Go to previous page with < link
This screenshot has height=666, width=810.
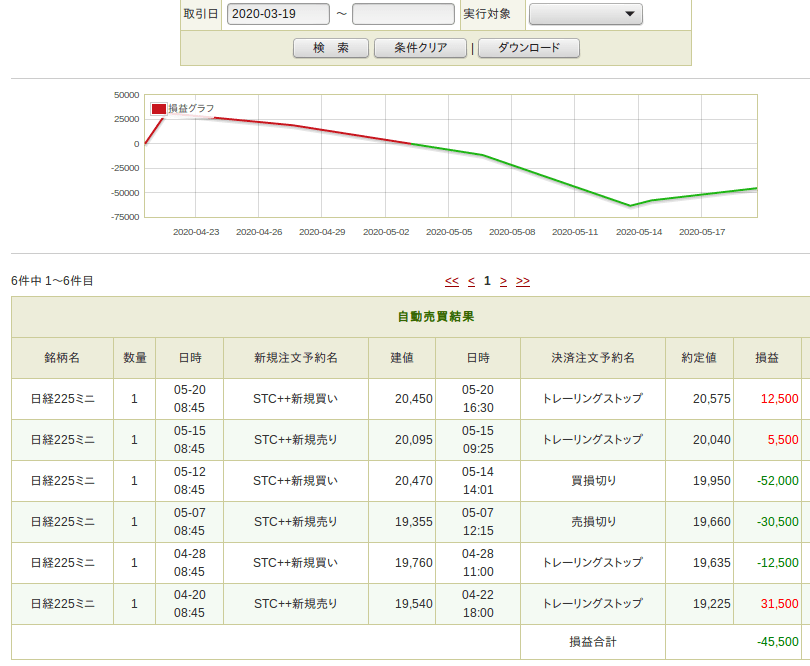tap(471, 282)
